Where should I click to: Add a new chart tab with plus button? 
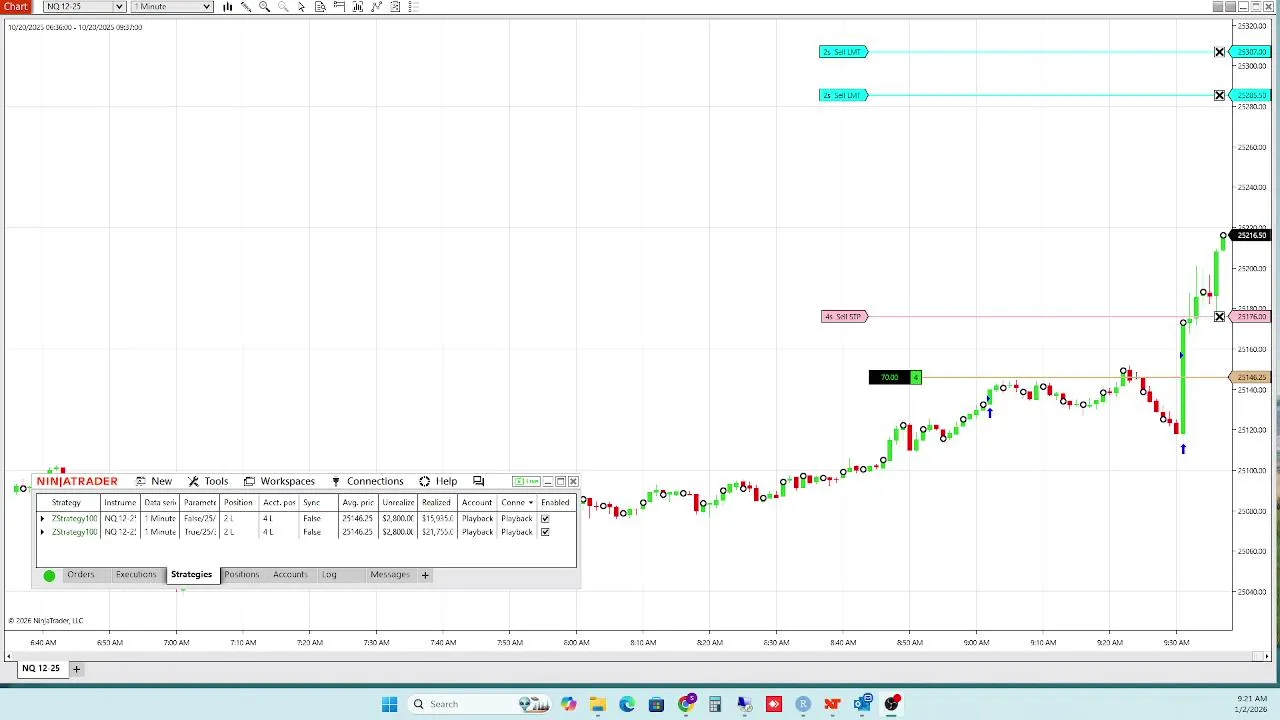[76, 668]
